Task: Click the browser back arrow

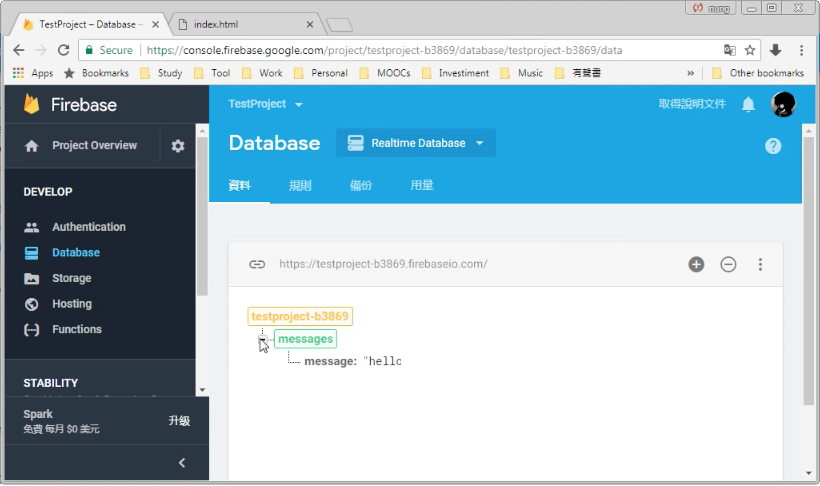Action: point(19,50)
